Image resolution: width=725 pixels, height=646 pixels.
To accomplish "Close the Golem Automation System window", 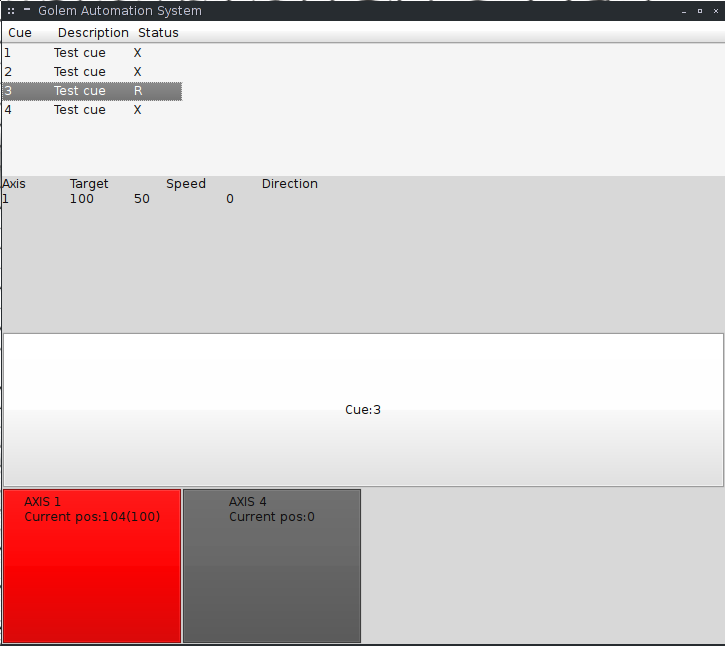I will click(714, 11).
